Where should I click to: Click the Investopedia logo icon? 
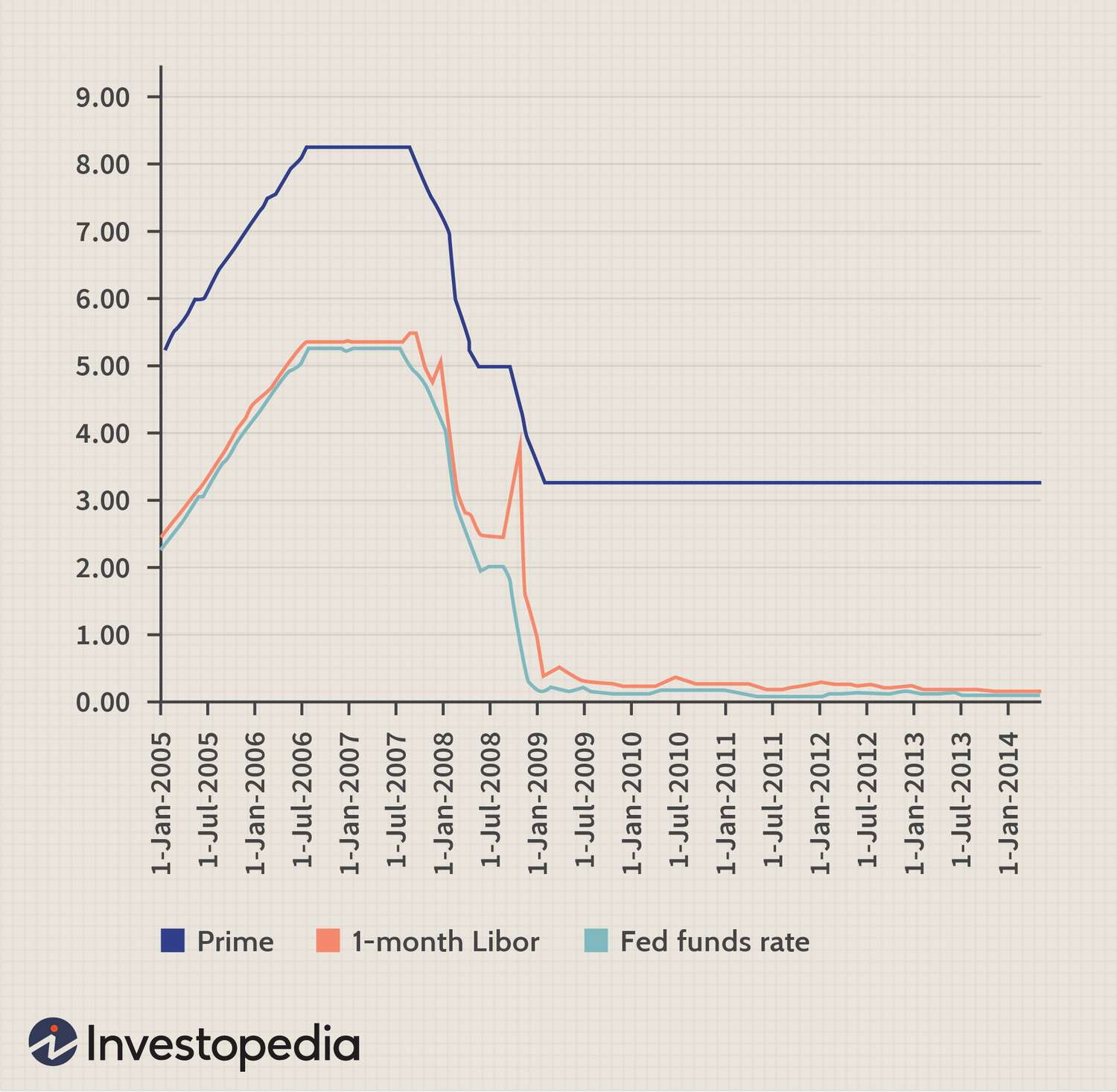point(53,1041)
